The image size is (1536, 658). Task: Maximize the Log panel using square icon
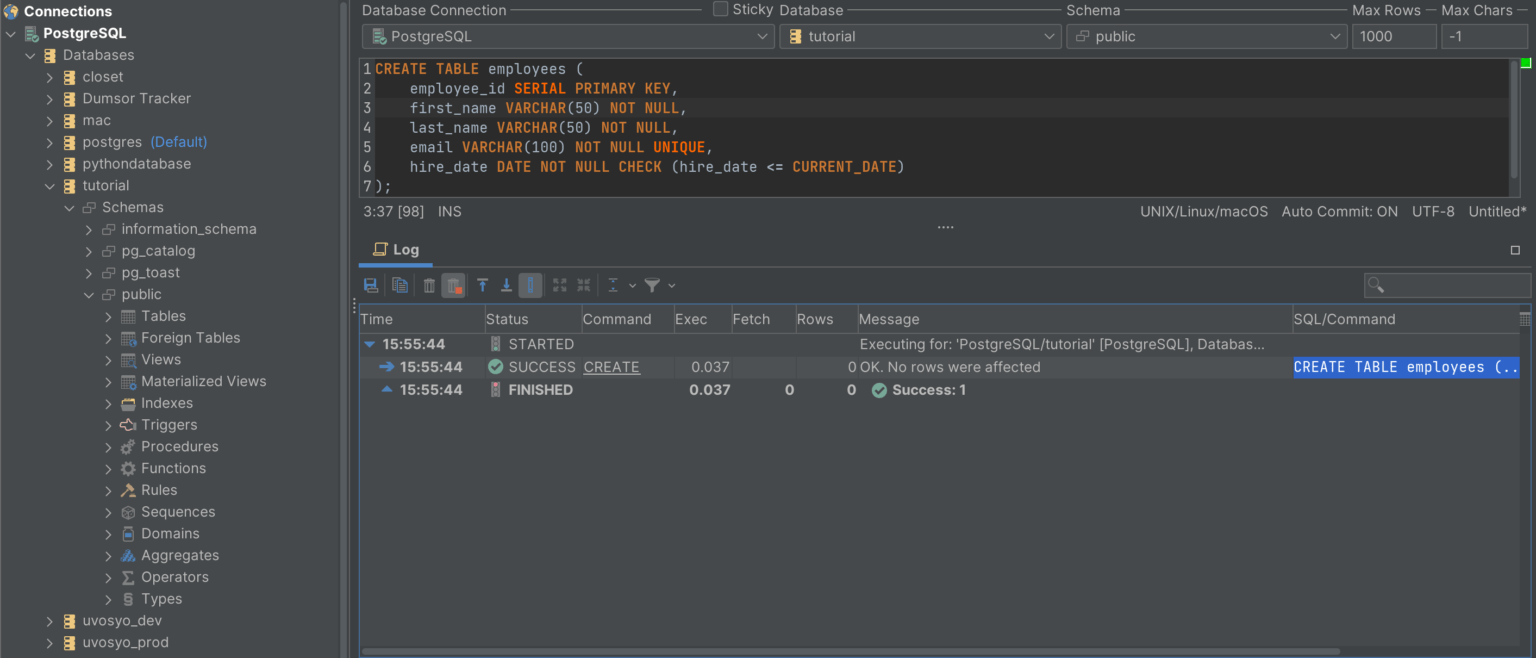point(1515,250)
